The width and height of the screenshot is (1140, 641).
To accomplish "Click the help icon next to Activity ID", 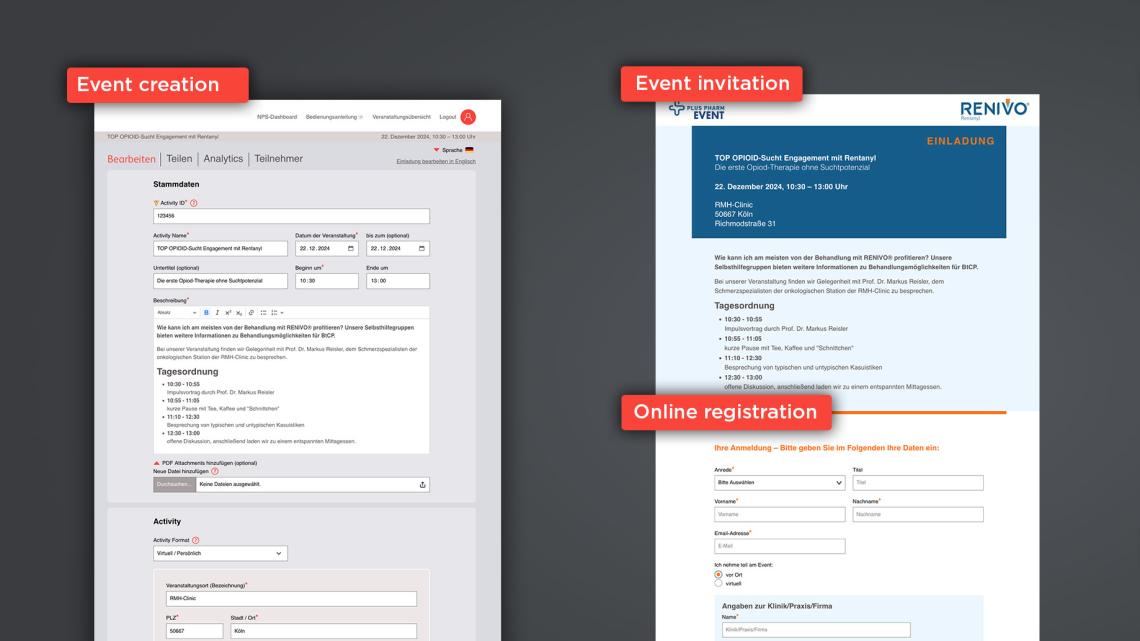I will pyautogui.click(x=193, y=203).
